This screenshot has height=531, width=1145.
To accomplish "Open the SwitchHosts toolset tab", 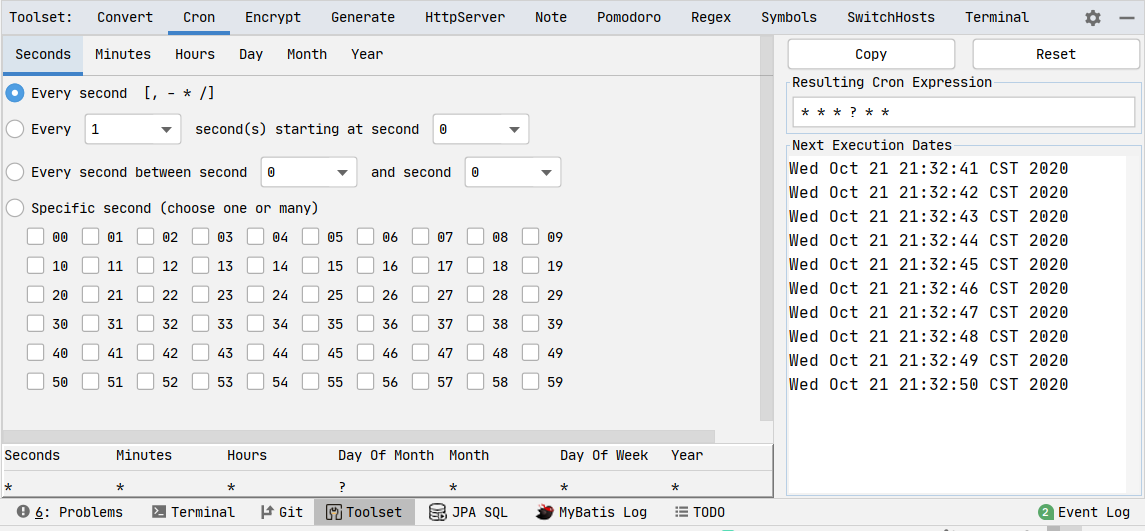I will [891, 18].
